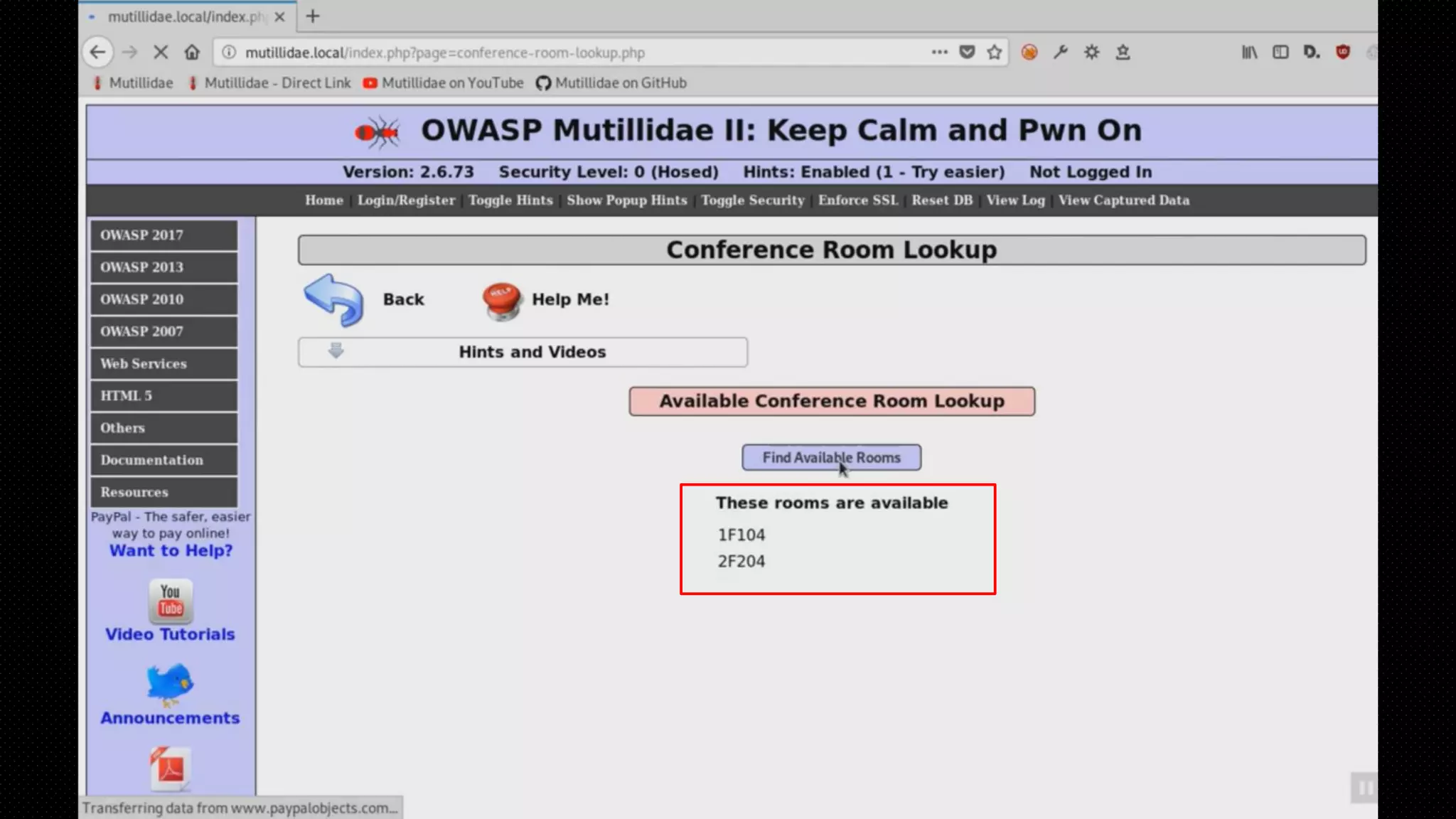Click the browser home icon

click(x=192, y=53)
